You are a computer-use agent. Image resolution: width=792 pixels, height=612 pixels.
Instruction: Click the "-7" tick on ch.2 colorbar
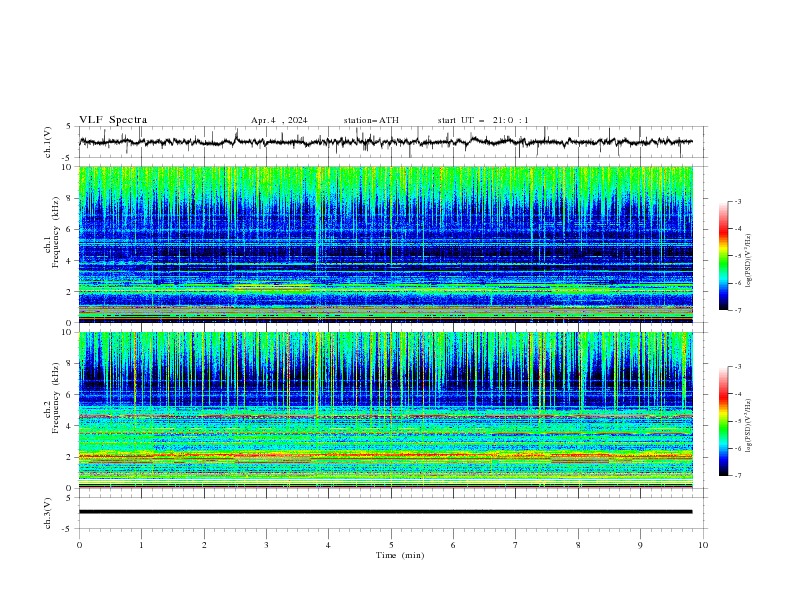737,475
